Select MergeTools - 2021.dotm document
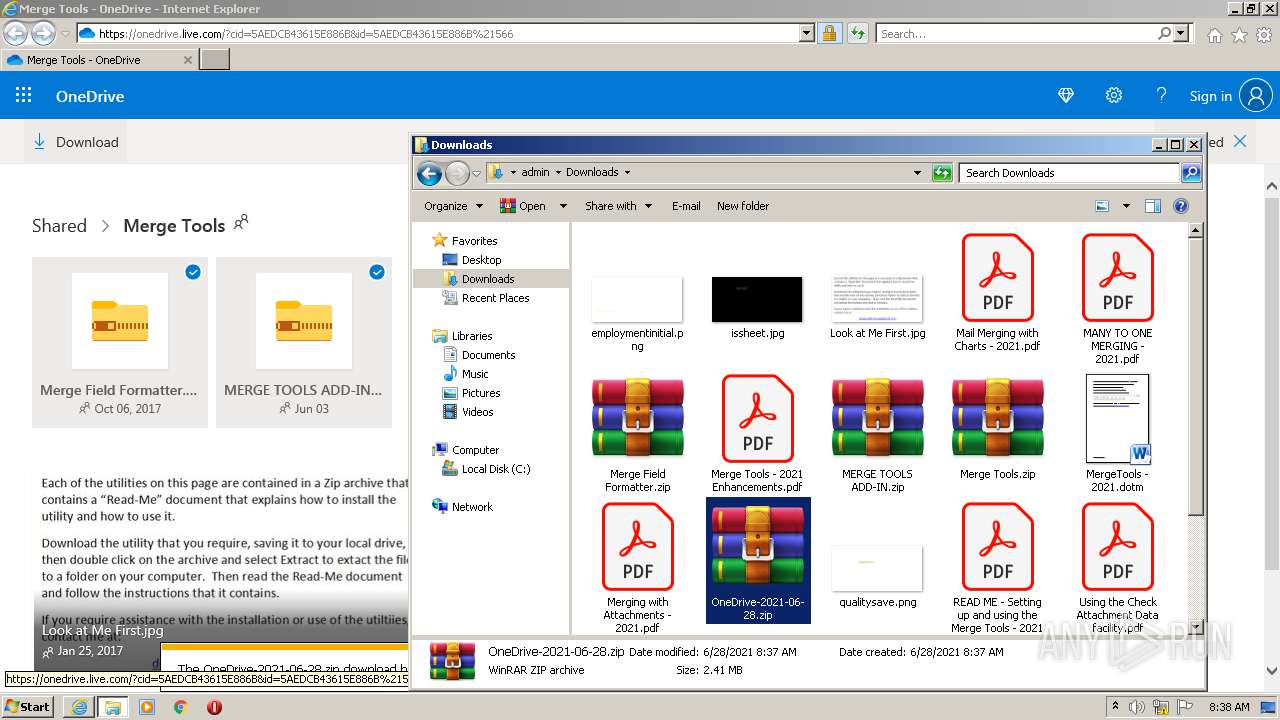This screenshot has height=720, width=1280. click(x=1117, y=435)
